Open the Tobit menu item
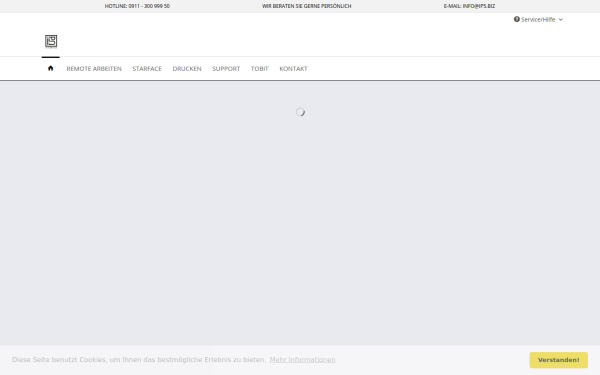Screen dimensions: 600x375 click(x=259, y=68)
